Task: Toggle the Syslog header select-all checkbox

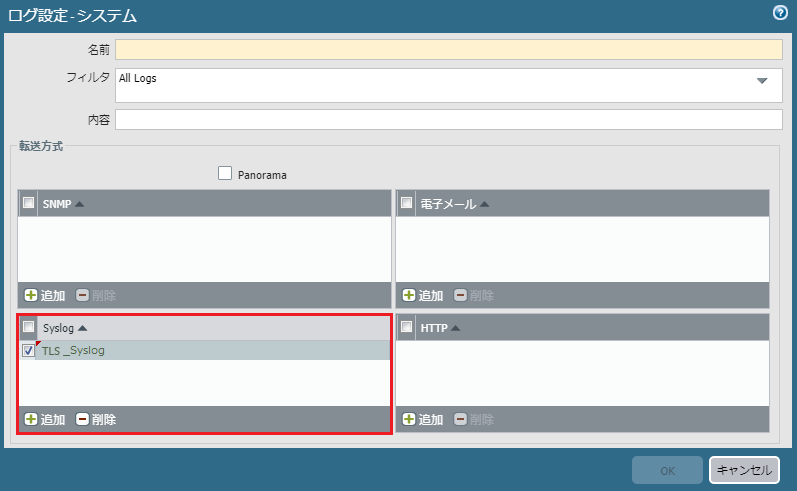Action: point(28,327)
